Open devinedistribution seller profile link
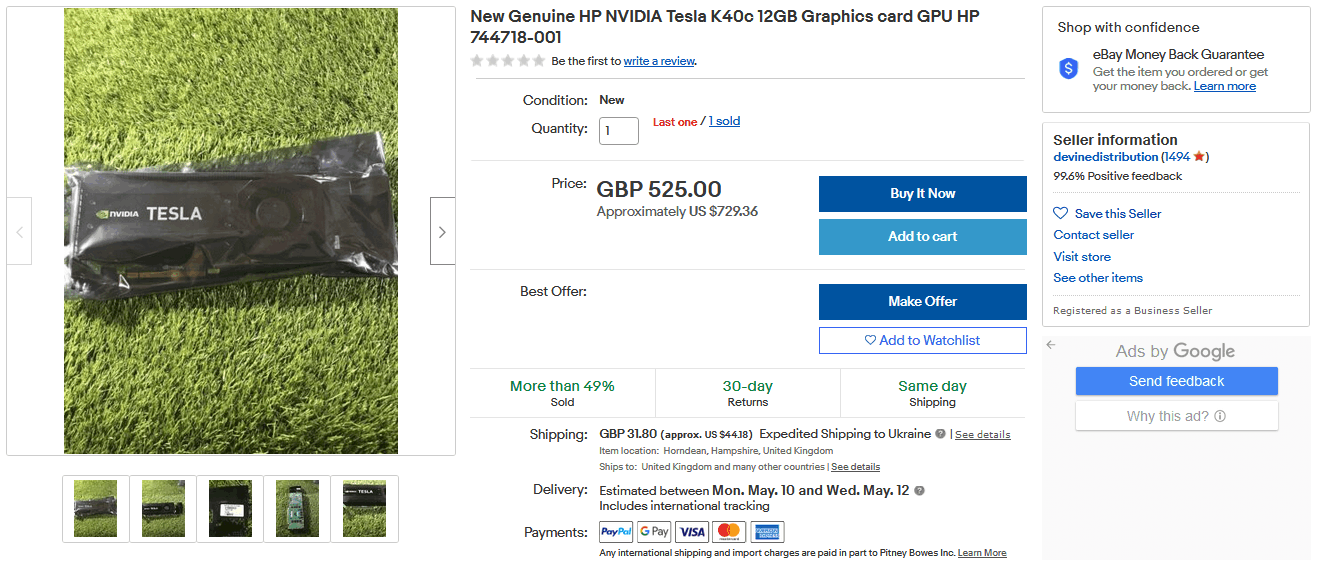Viewport: 1317px width, 564px height. click(x=1105, y=157)
